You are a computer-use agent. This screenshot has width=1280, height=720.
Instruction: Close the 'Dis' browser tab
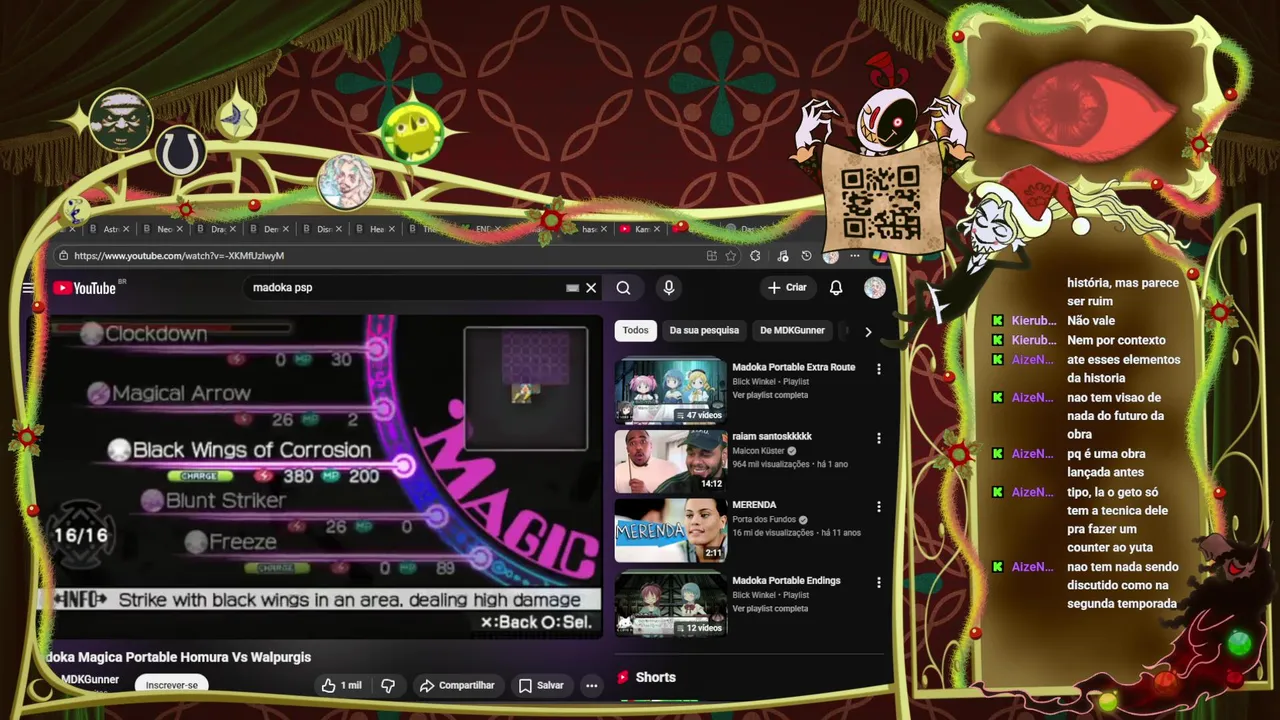339,229
